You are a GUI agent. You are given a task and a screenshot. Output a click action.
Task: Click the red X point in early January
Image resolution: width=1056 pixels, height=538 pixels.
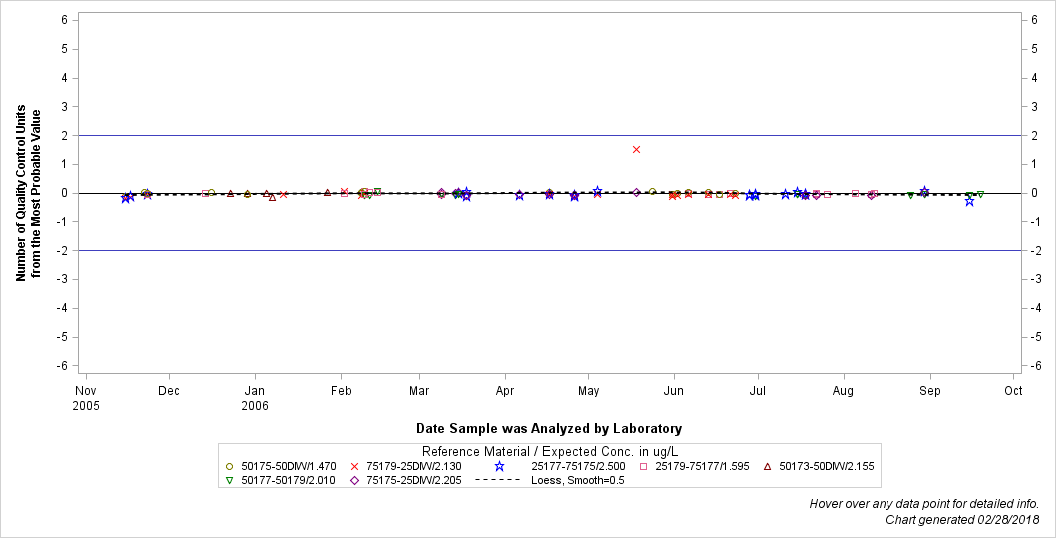click(x=284, y=194)
